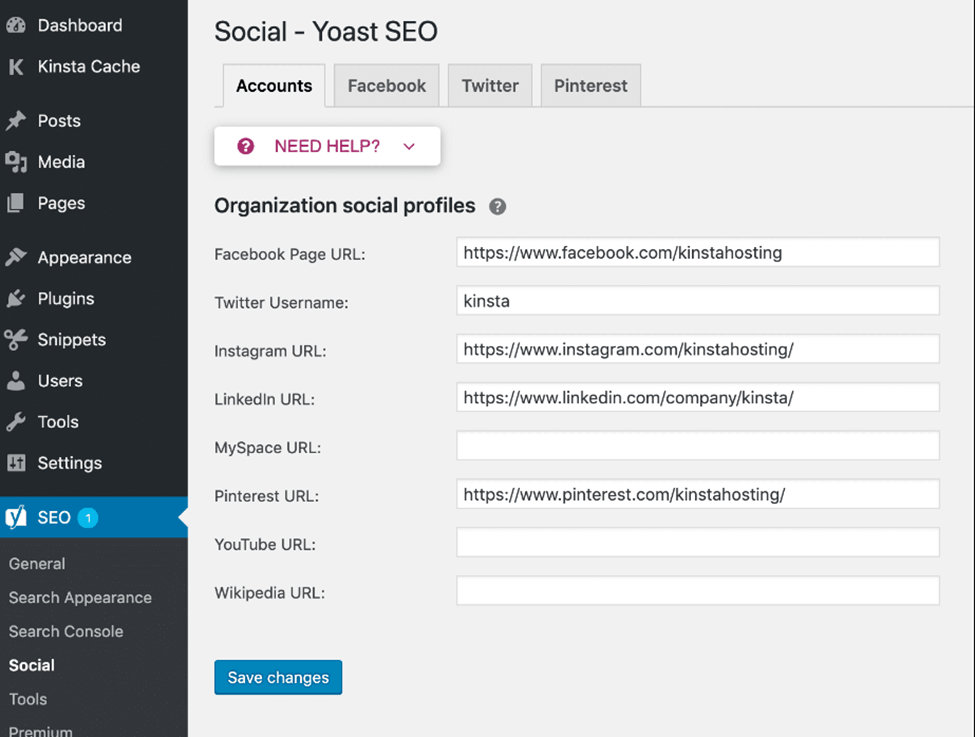
Task: Go to Premium submenu
Action: [40, 730]
